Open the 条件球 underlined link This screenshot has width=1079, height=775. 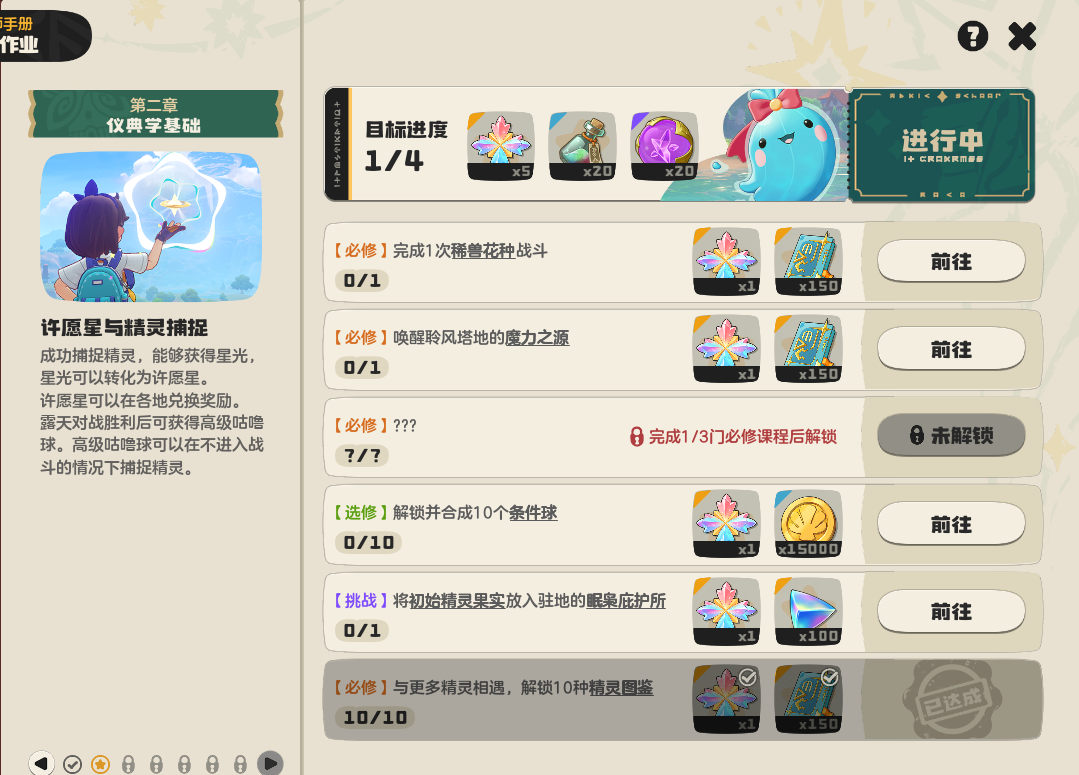[x=533, y=513]
